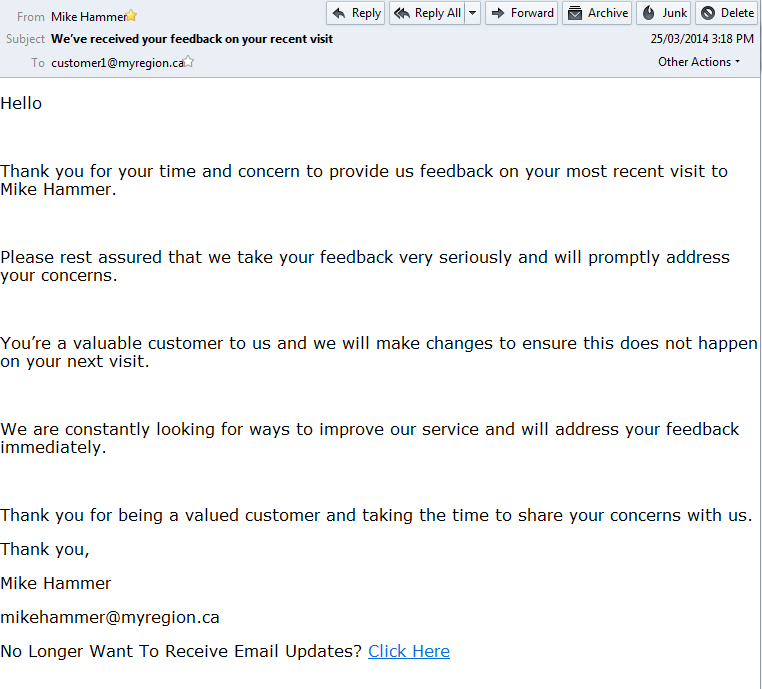This screenshot has height=689, width=762.
Task: Click the email subject line text
Action: pyautogui.click(x=192, y=39)
